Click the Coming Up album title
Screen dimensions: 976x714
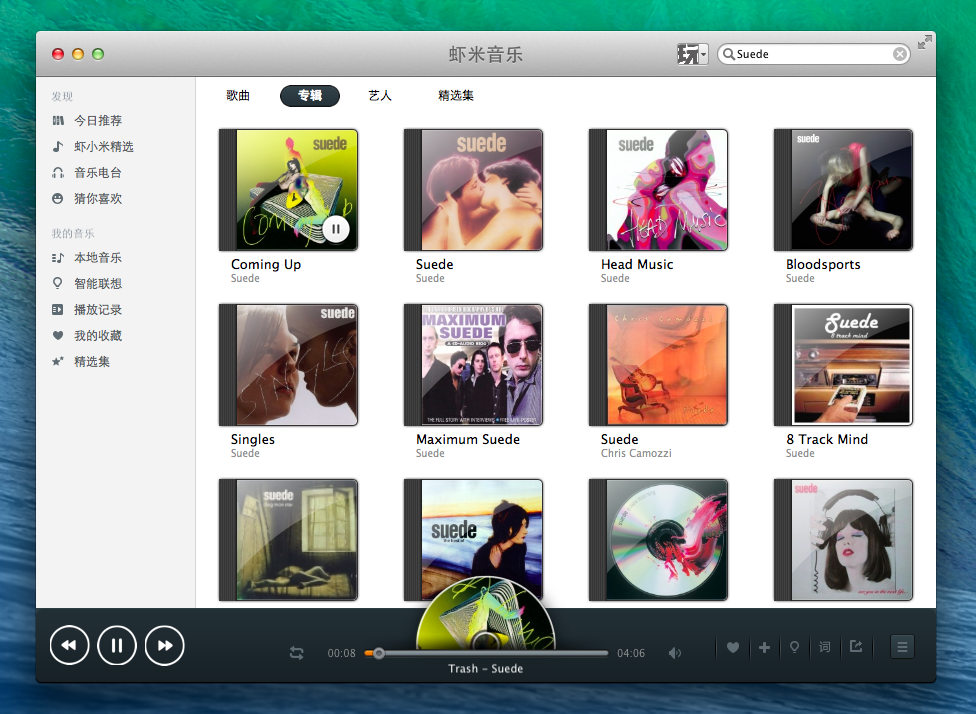click(266, 265)
